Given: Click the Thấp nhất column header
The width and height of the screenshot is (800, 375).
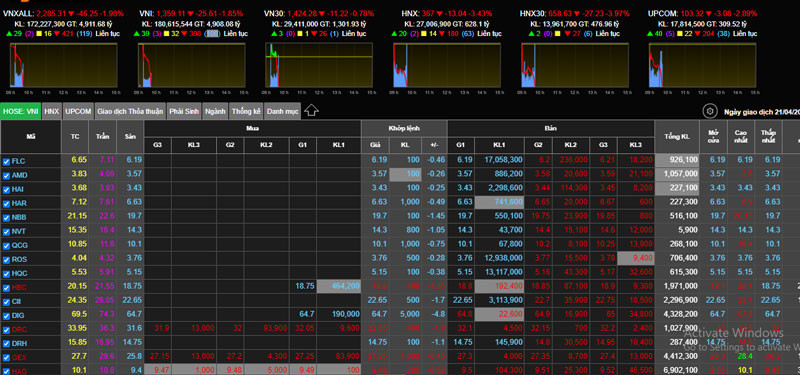Looking at the screenshot, I should pos(768,137).
